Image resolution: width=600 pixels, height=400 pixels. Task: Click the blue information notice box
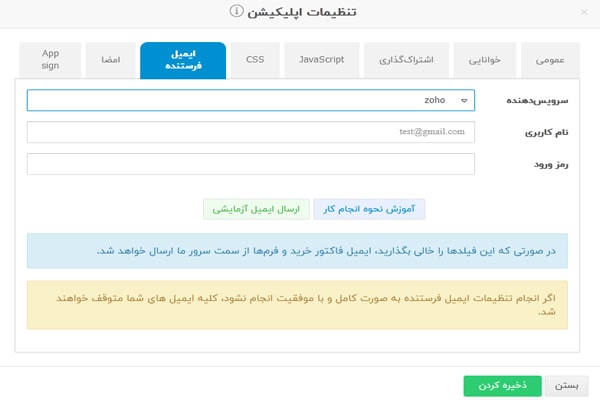pyautogui.click(x=297, y=250)
